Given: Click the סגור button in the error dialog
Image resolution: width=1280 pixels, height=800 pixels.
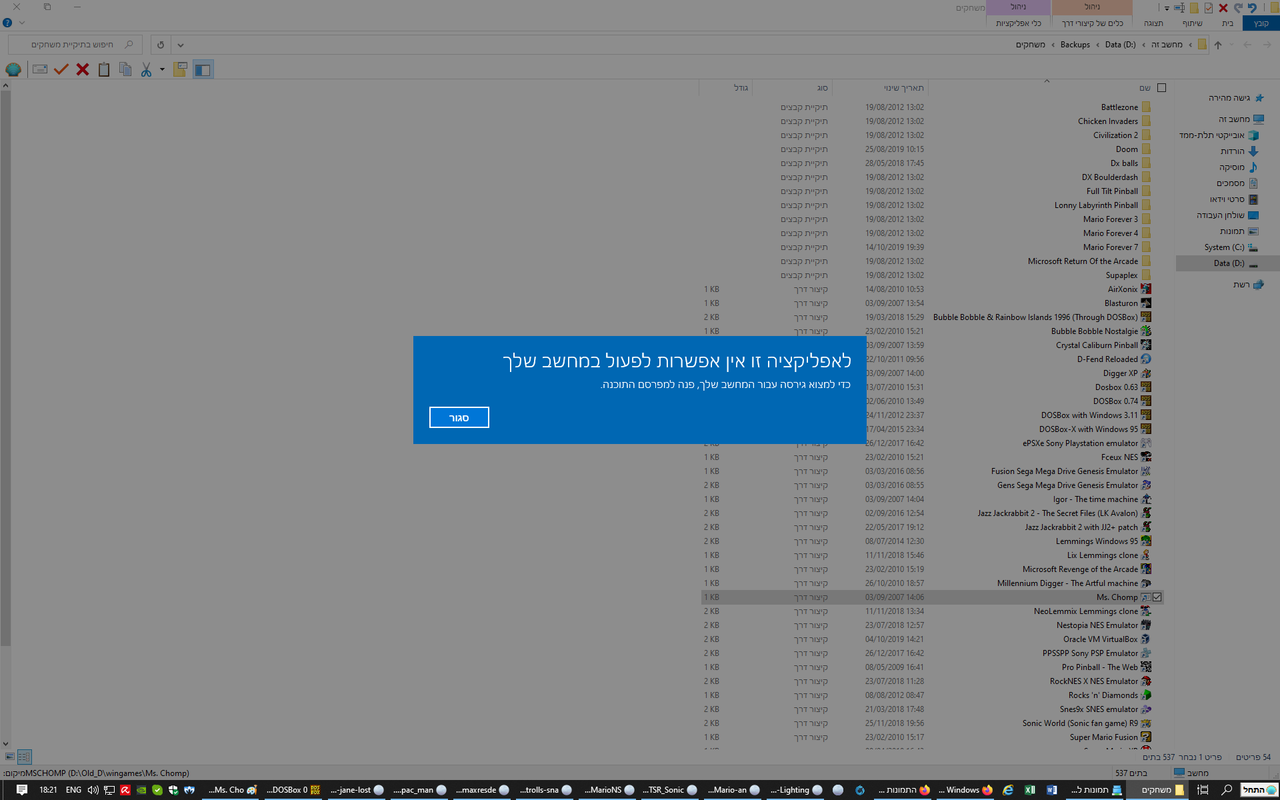Looking at the screenshot, I should pyautogui.click(x=459, y=417).
